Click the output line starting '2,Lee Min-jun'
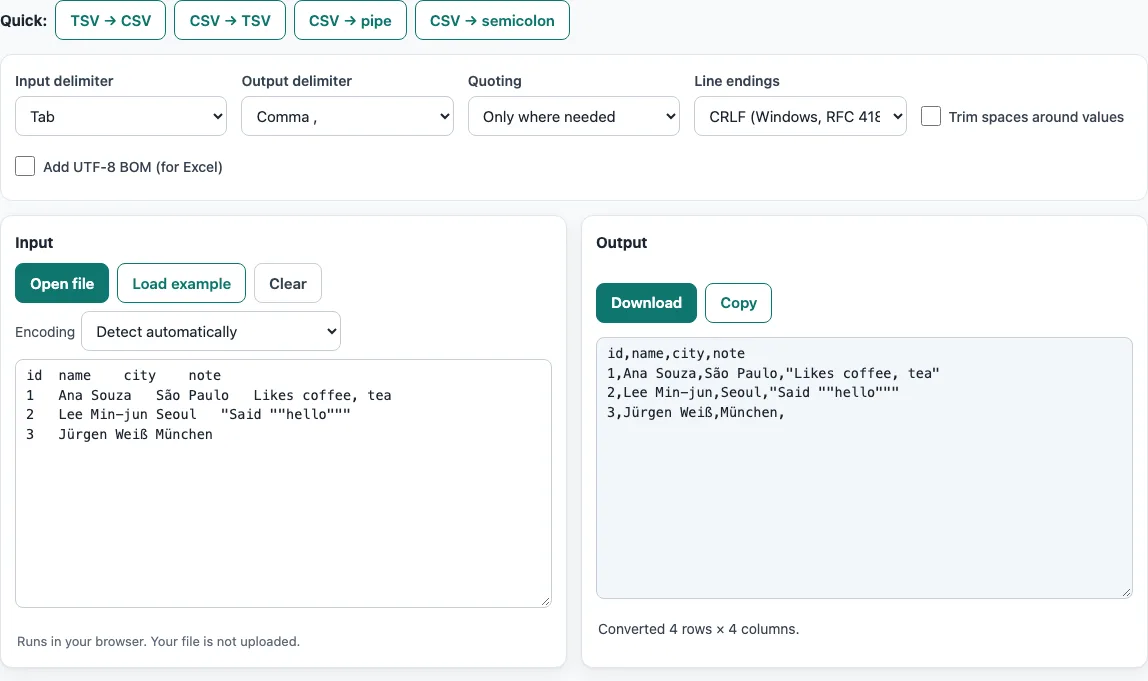Image resolution: width=1148 pixels, height=681 pixels. click(x=753, y=392)
